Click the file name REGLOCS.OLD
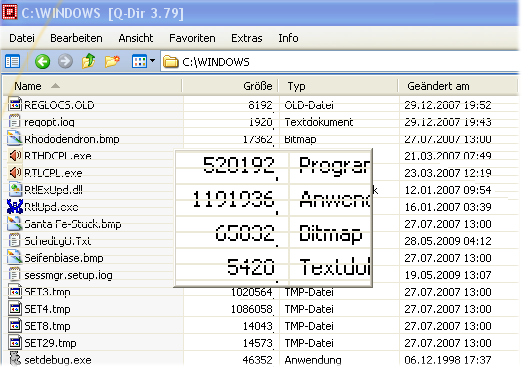 59,105
